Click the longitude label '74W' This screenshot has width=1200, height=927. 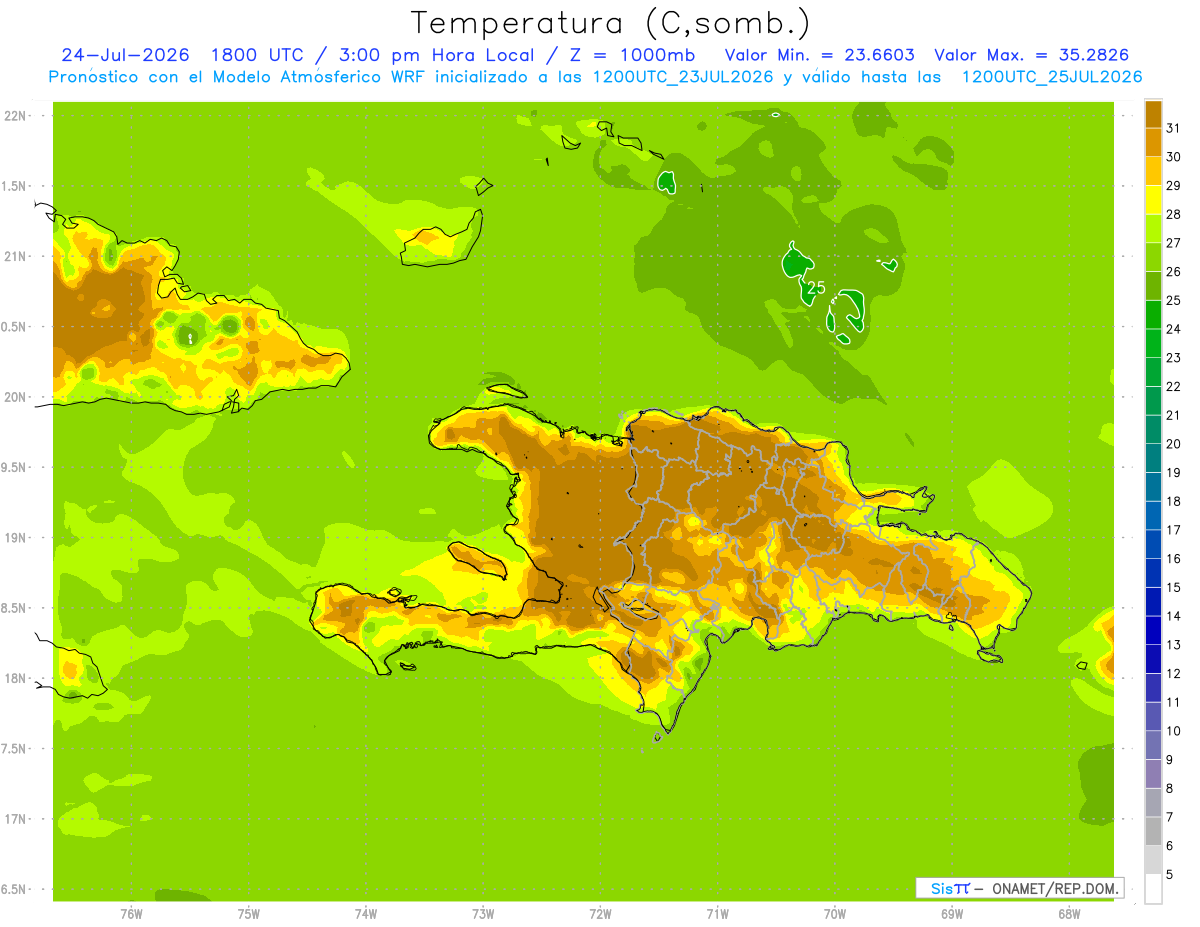click(x=366, y=913)
